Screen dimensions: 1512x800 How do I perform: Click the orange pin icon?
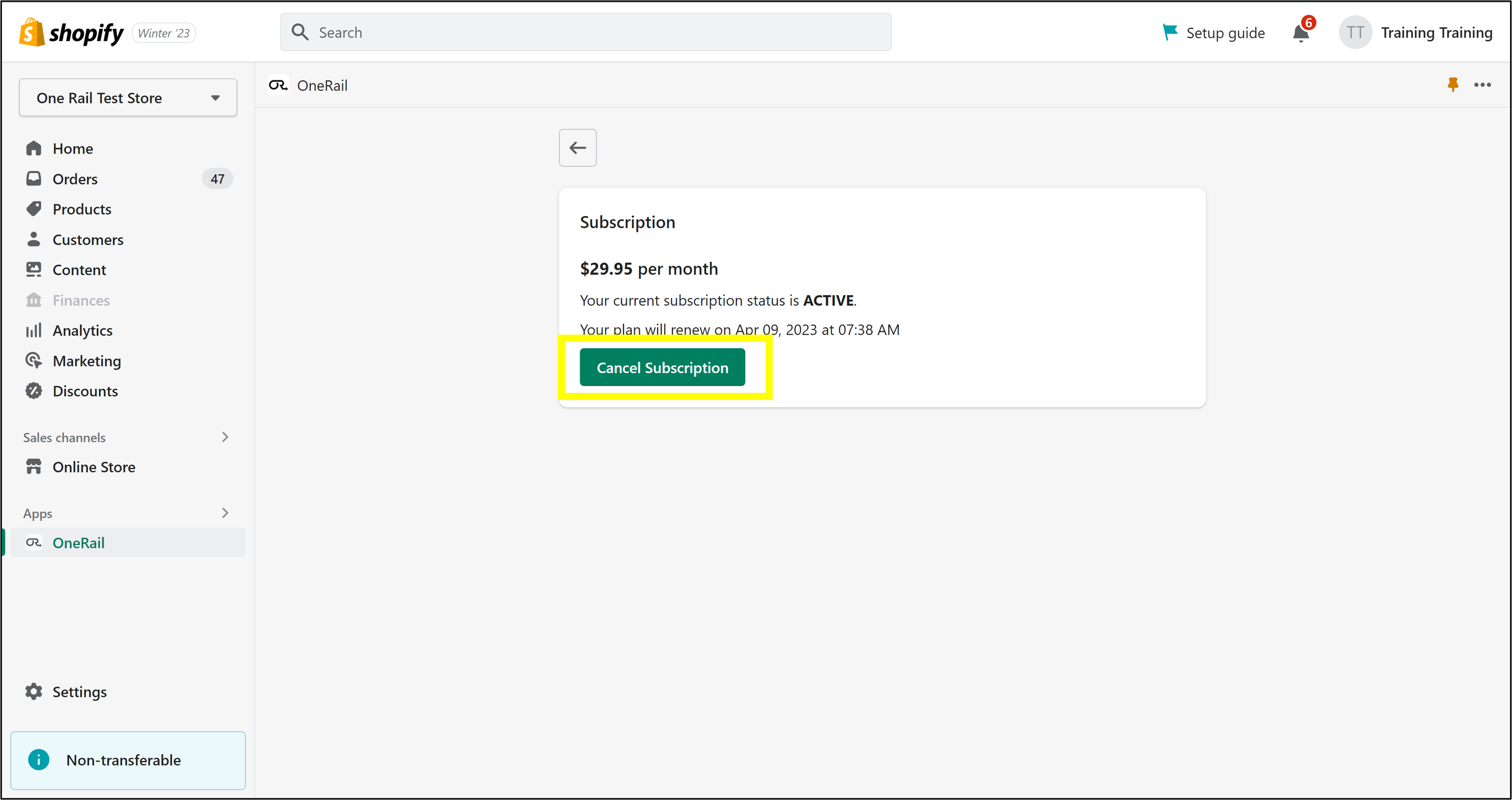(1453, 85)
